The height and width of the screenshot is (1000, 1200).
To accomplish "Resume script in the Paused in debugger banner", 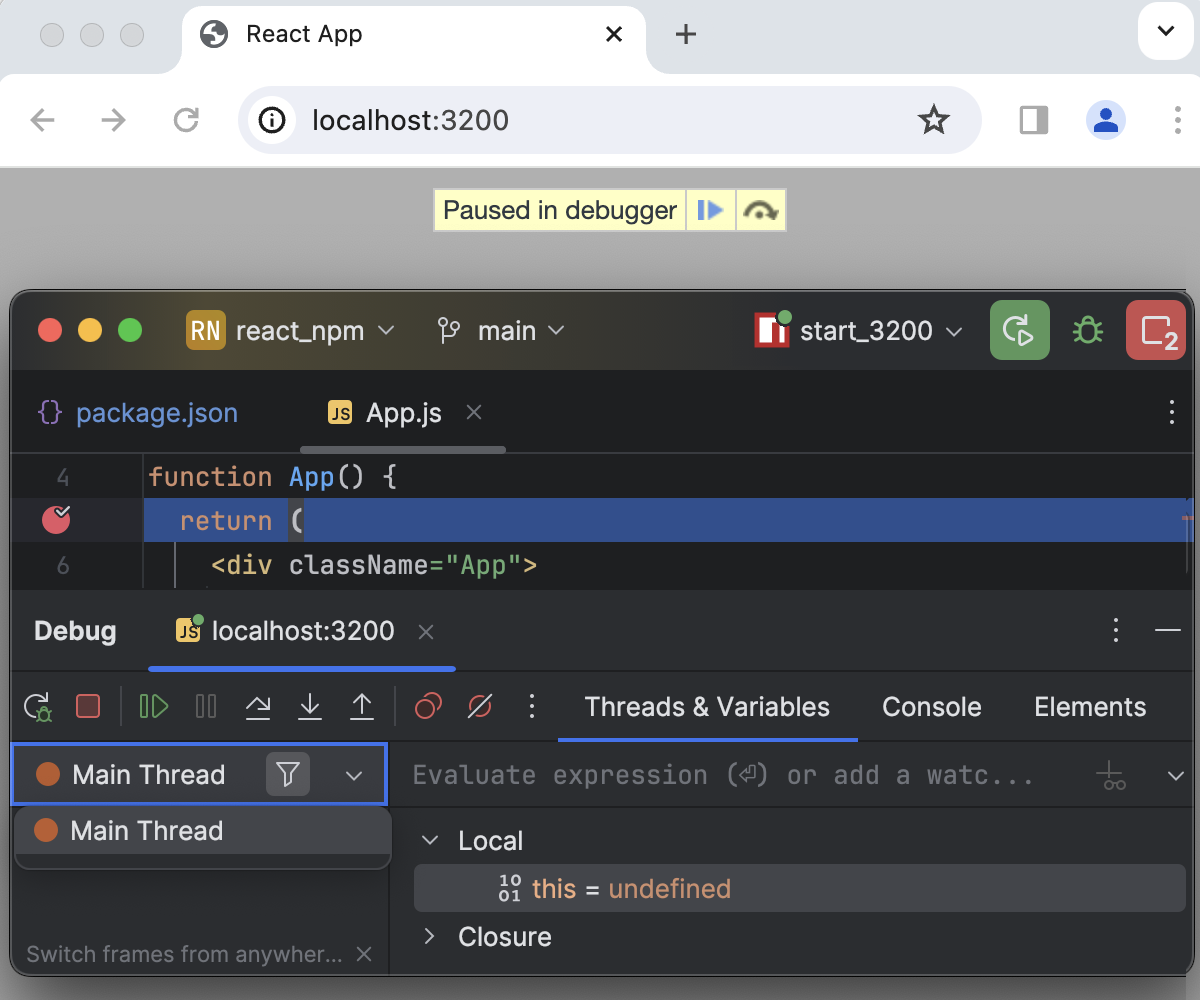I will [x=711, y=210].
